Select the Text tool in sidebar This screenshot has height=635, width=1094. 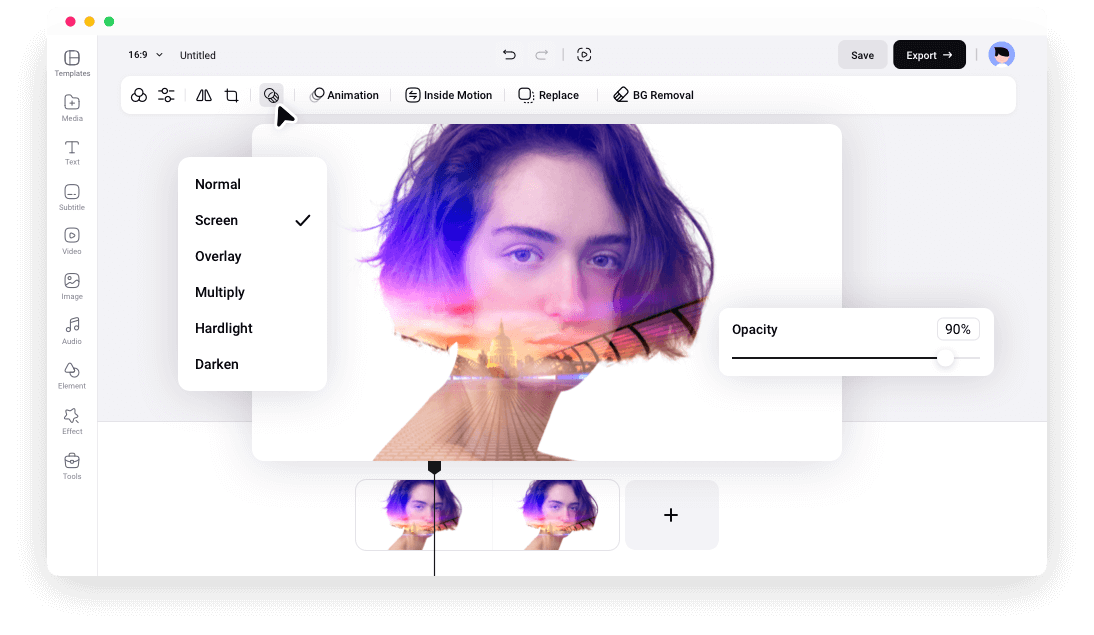pyautogui.click(x=72, y=152)
